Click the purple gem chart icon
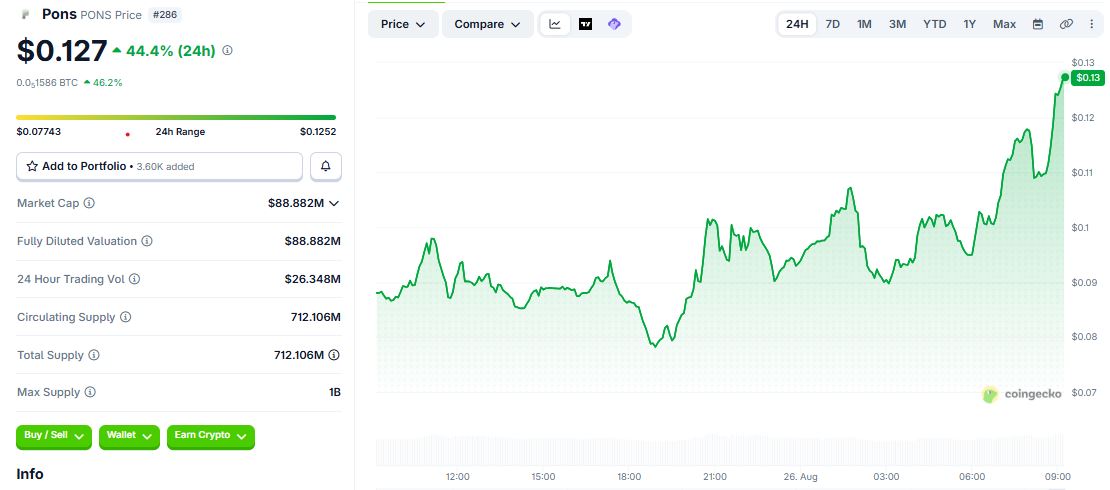The width and height of the screenshot is (1110, 490). click(614, 24)
